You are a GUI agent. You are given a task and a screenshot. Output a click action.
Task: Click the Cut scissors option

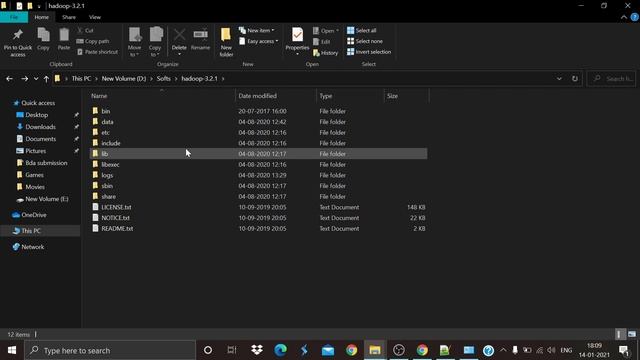point(85,31)
